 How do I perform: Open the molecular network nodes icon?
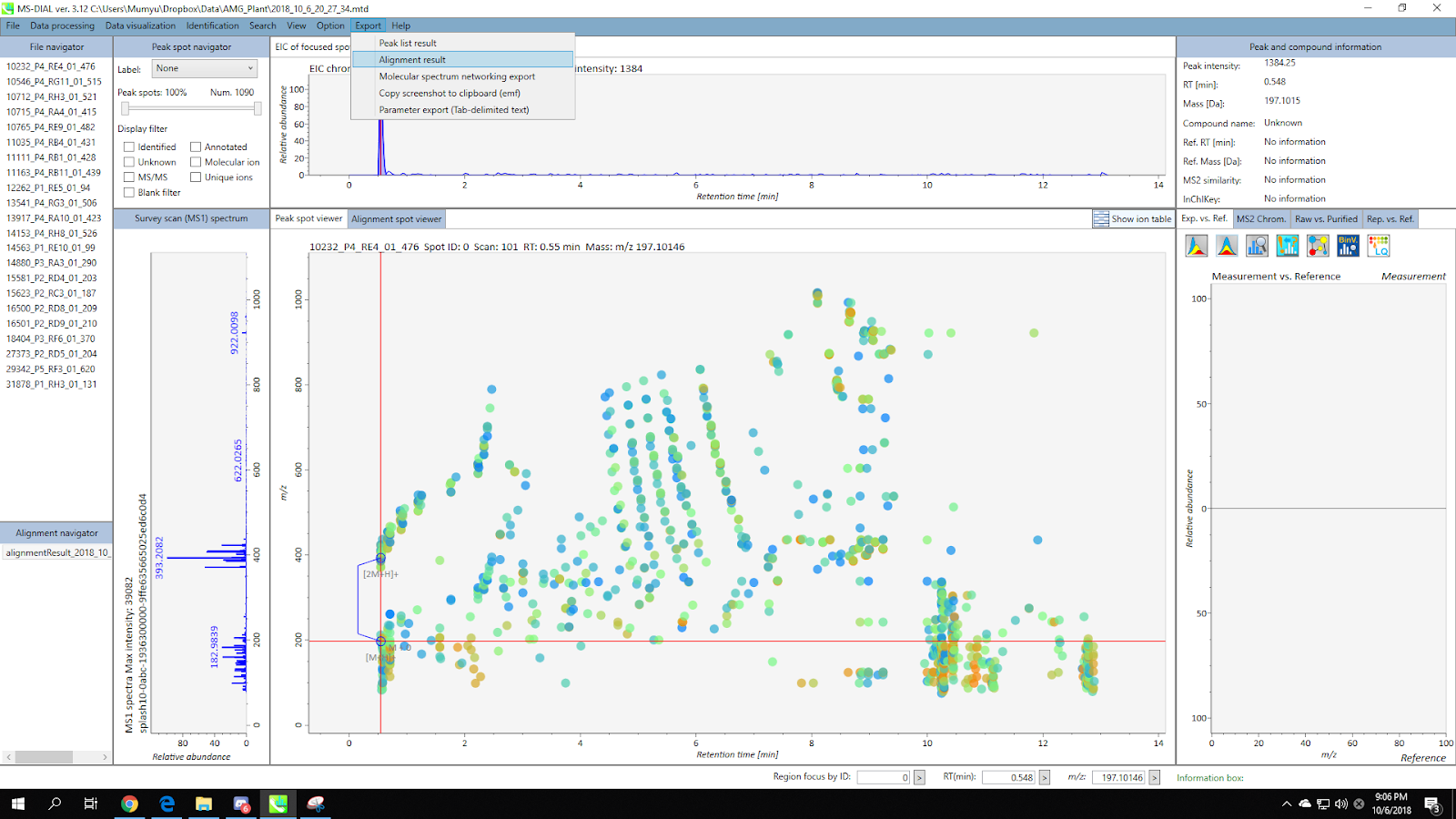coord(1318,246)
